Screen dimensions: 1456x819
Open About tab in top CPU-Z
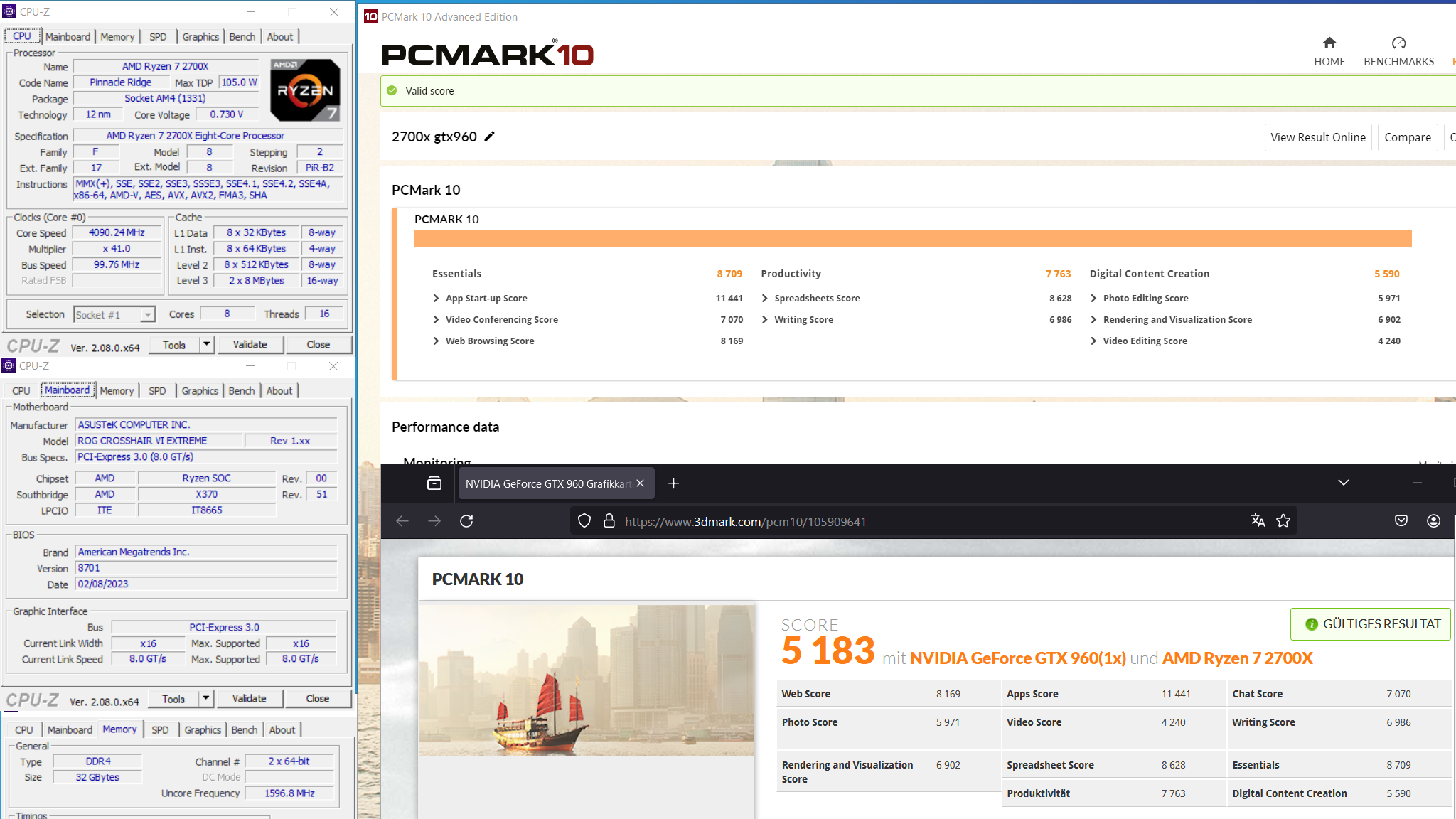tap(280, 37)
